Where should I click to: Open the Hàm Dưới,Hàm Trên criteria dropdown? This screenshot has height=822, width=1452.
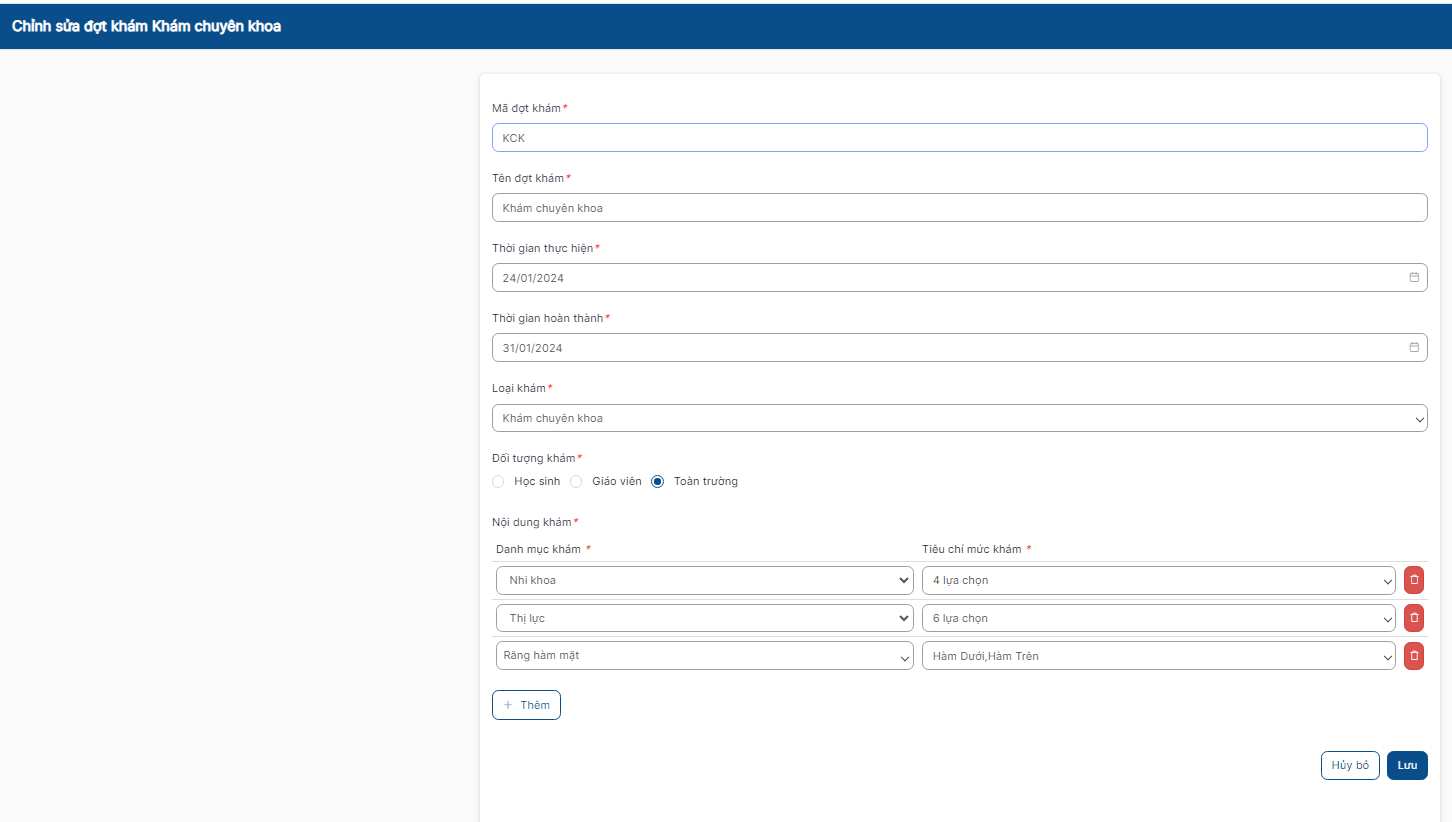pos(1158,656)
